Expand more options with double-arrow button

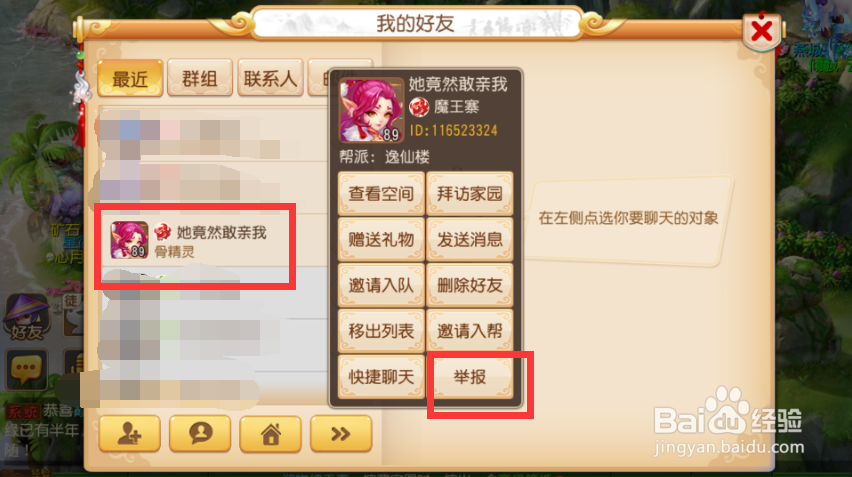[x=341, y=434]
